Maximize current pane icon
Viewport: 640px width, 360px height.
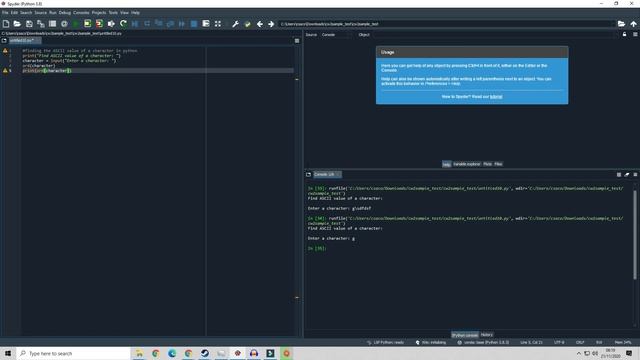206,24
